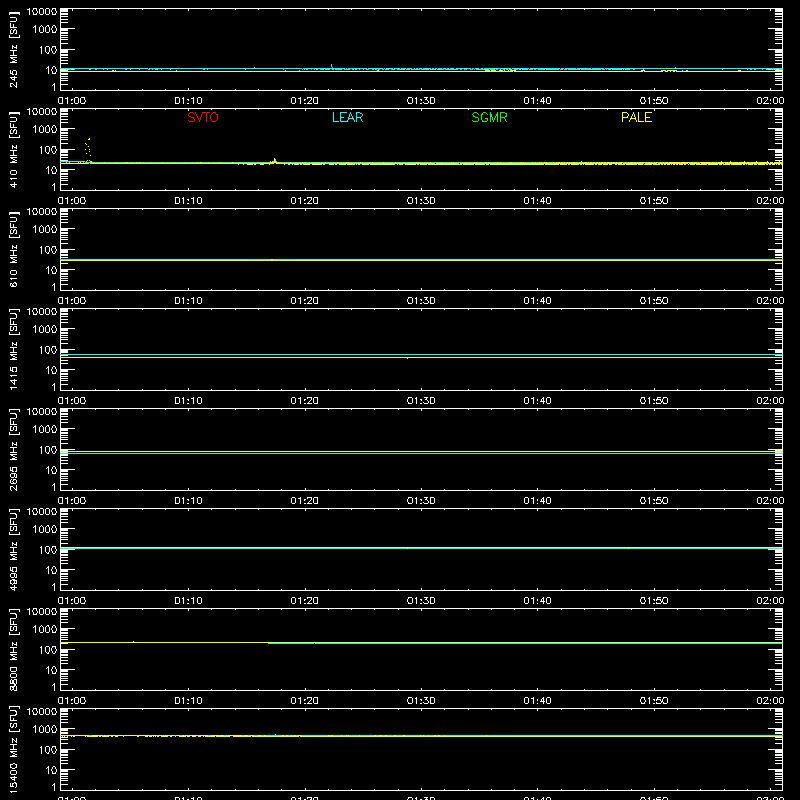The height and width of the screenshot is (800, 800).
Task: Select the 8800 MHz [SFU] axis title
Action: pos(13,649)
